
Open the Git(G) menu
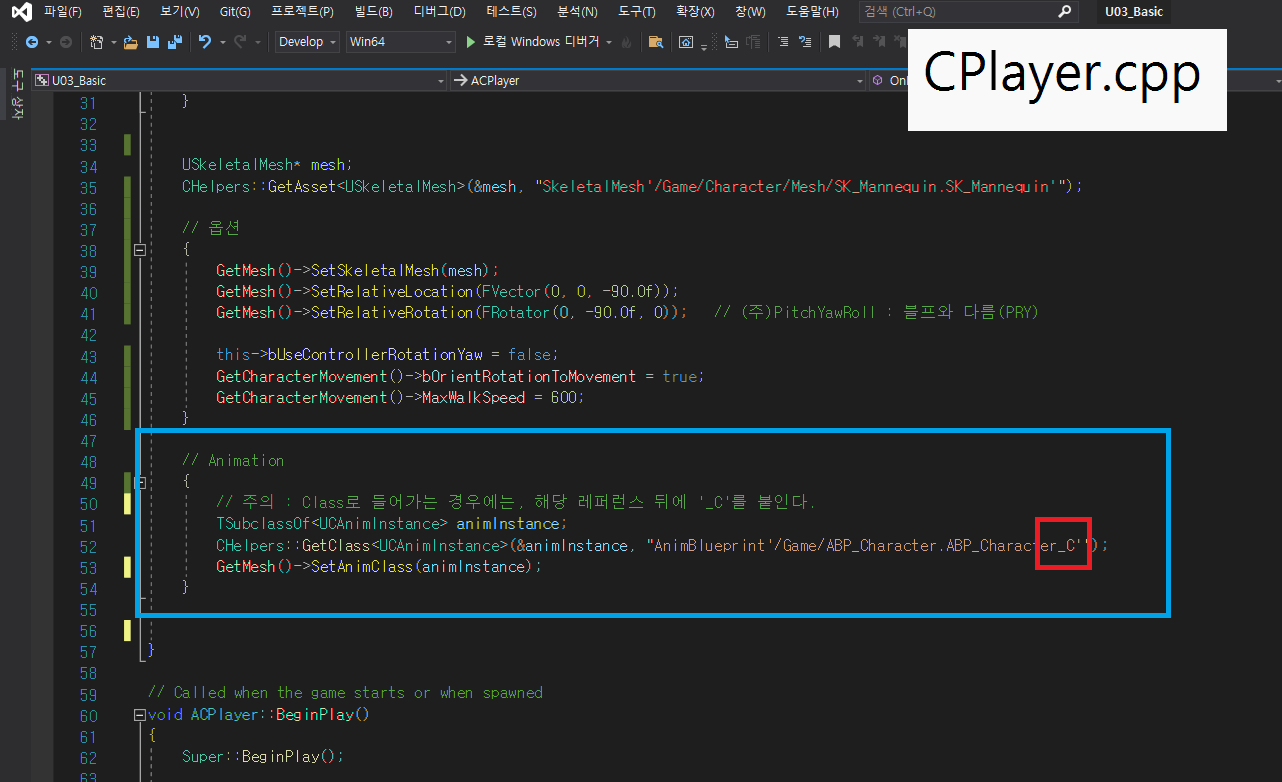tap(235, 12)
